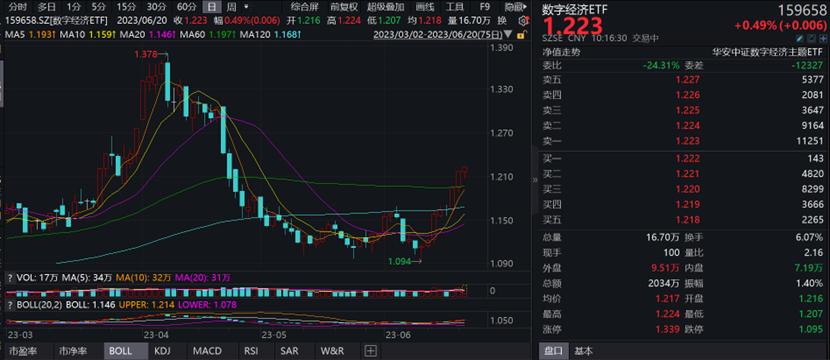Click 159658.SZ[数字经济ETF] chart title
Viewport: 830px width, 360px height.
(x=57, y=21)
